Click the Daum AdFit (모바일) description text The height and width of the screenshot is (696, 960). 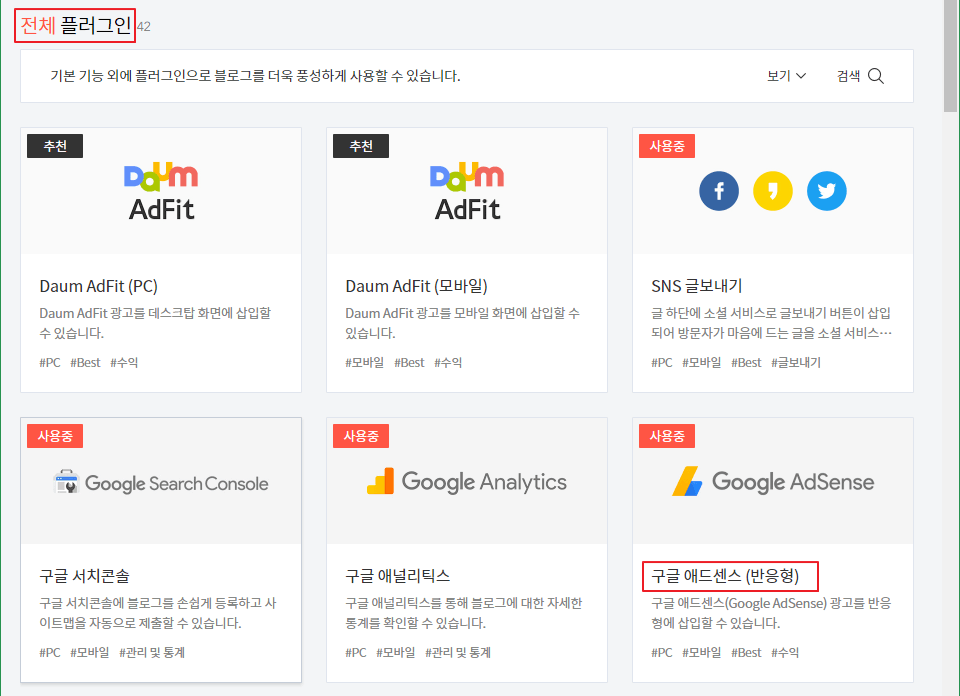(463, 323)
